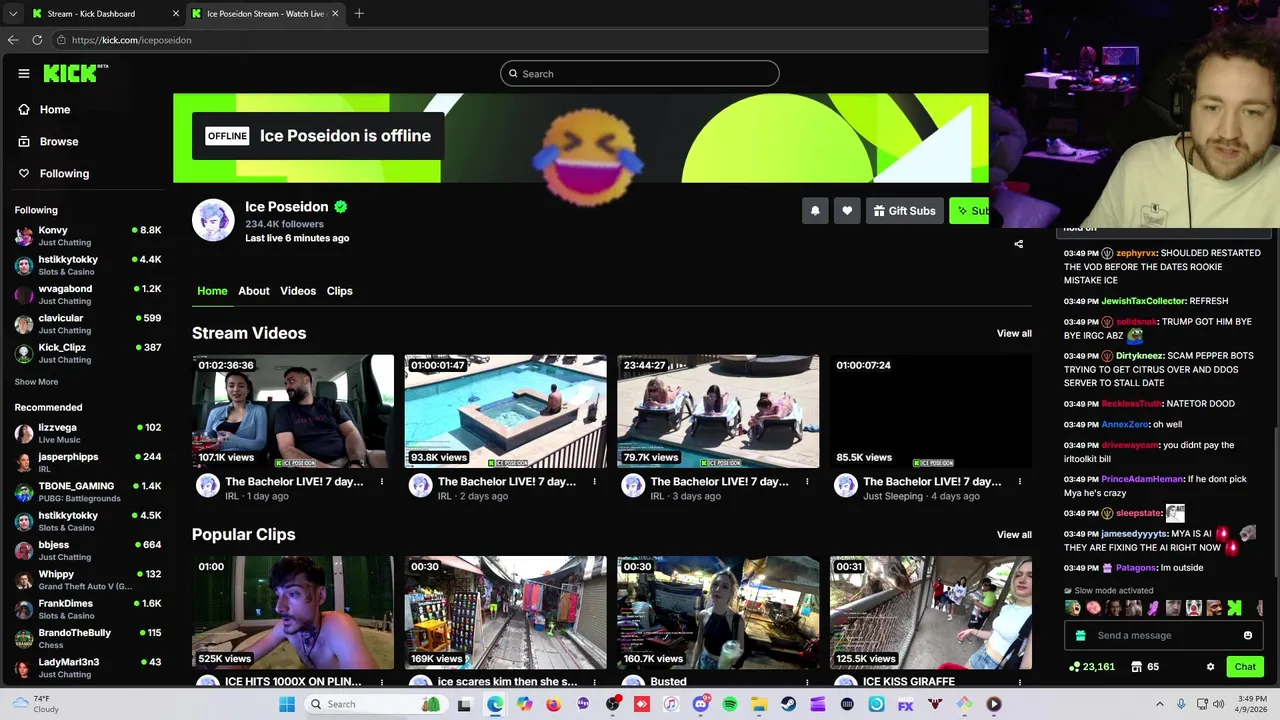Open Whippy recommended channel
Image resolution: width=1280 pixels, height=720 pixels.
[x=88, y=580]
